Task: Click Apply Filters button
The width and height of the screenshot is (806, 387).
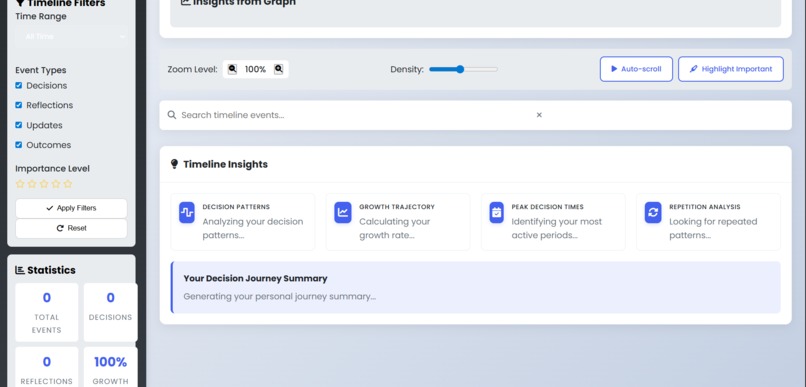Action: pos(71,208)
